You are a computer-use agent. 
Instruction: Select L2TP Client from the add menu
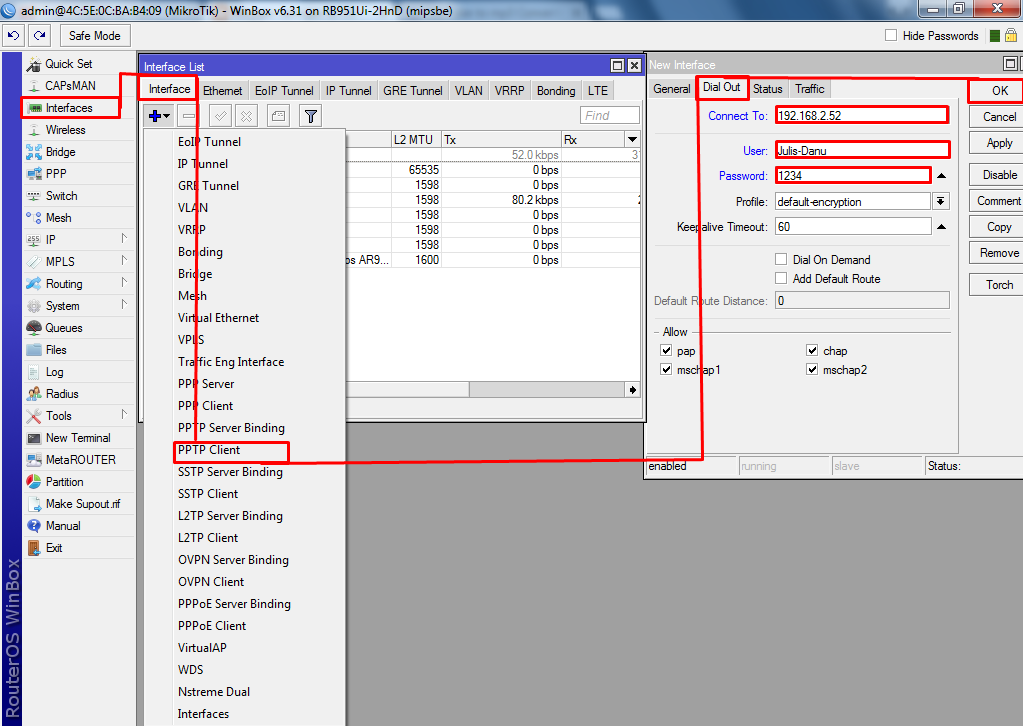[208, 537]
